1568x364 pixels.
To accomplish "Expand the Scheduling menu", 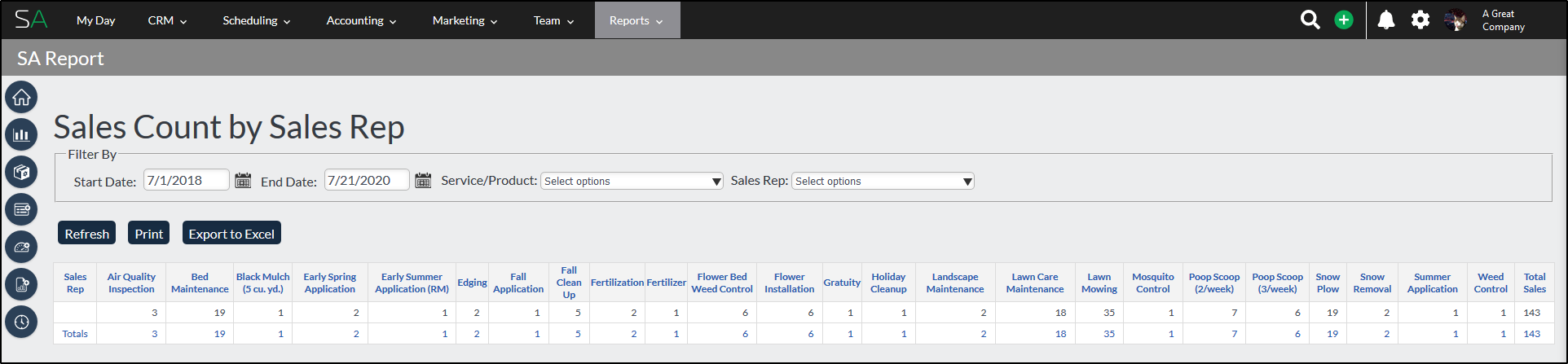I will 257,20.
